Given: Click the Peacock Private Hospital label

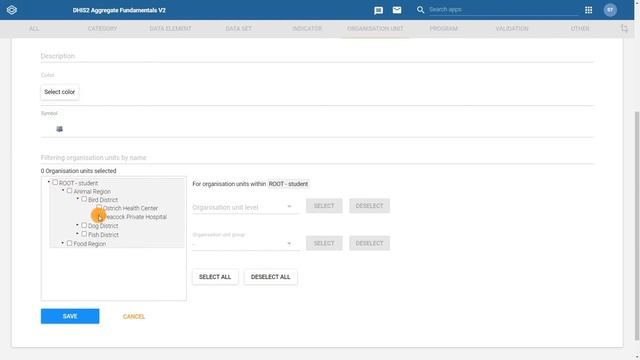Looking at the screenshot, I should coord(136,217).
